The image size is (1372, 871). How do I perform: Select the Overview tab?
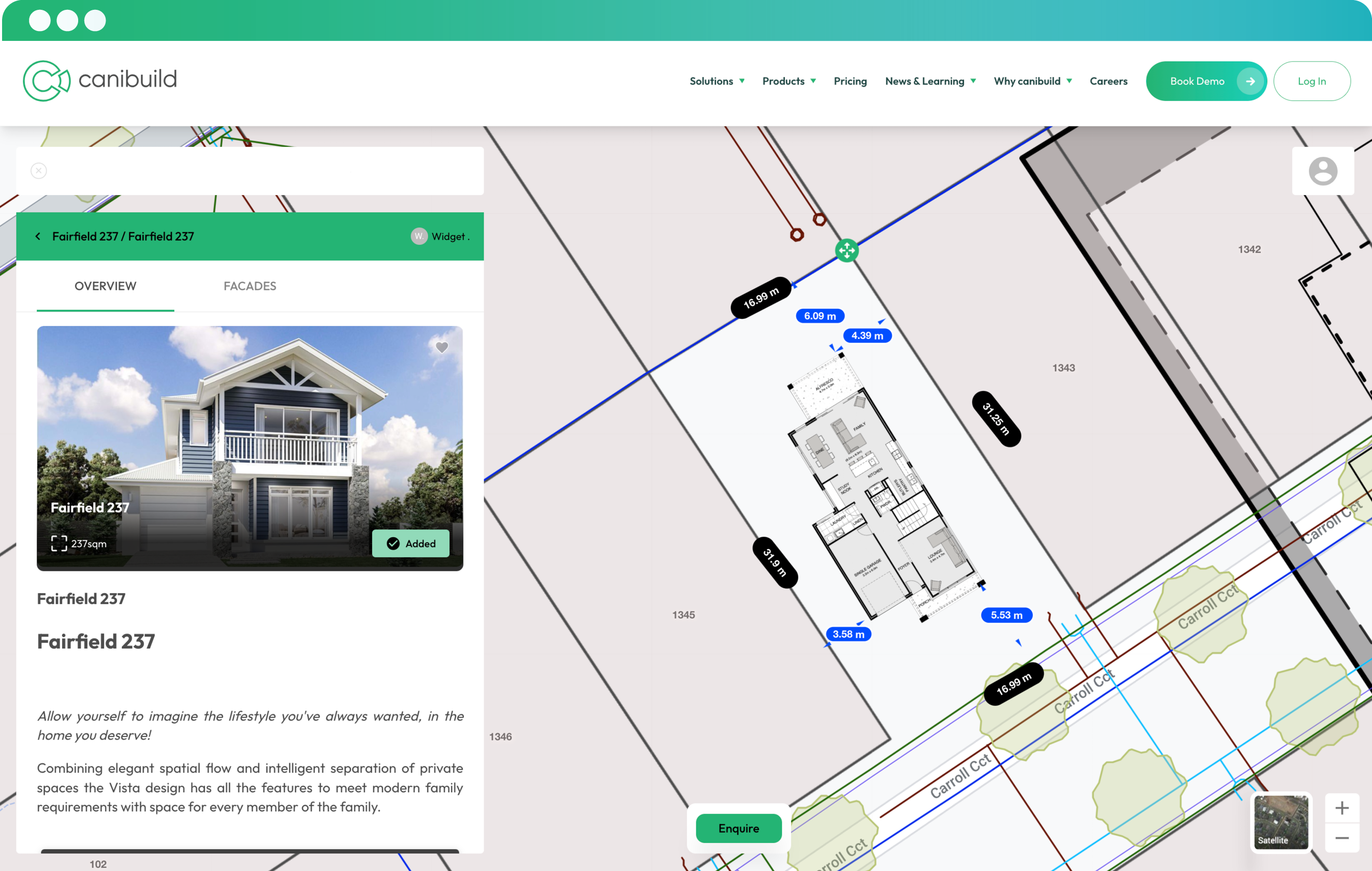click(x=105, y=286)
